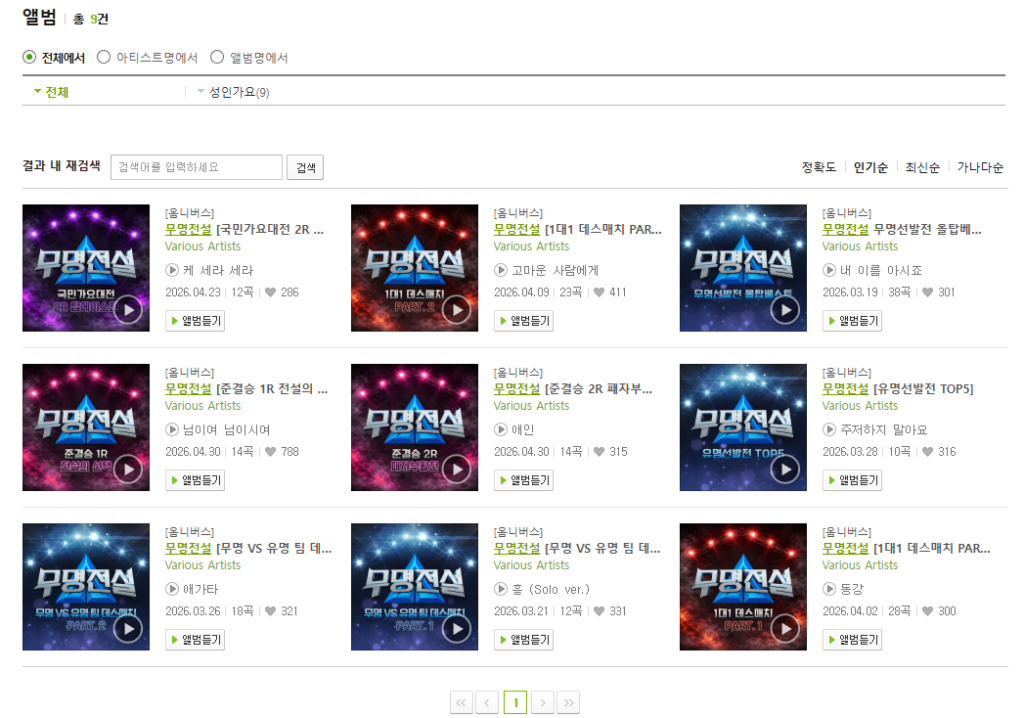Jump to the last page double arrow
Viewport: 1024px width, 718px height.
coord(568,702)
